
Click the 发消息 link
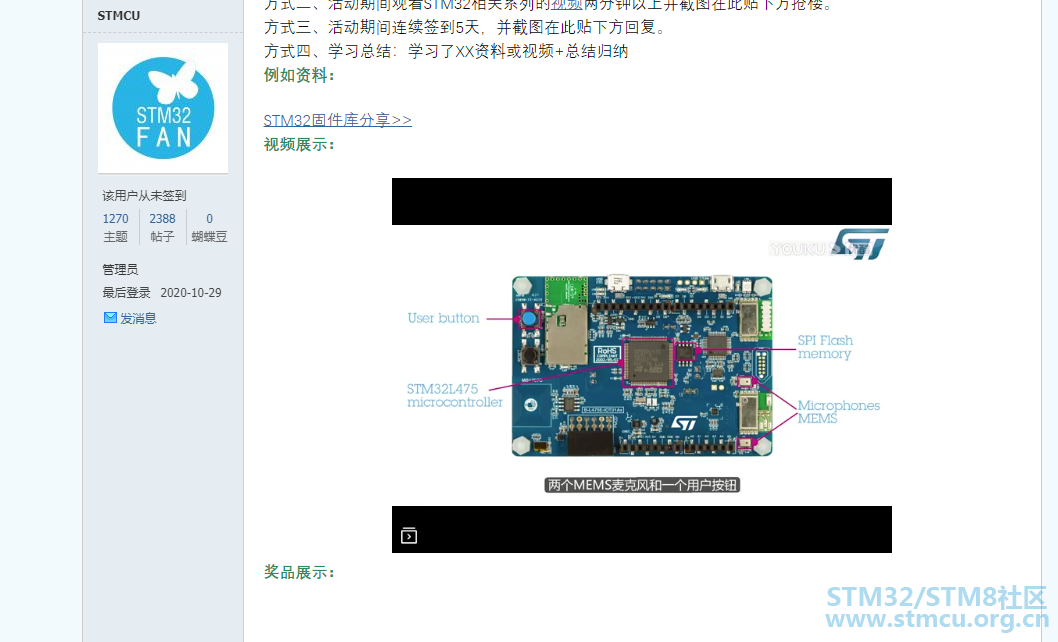click(138, 319)
